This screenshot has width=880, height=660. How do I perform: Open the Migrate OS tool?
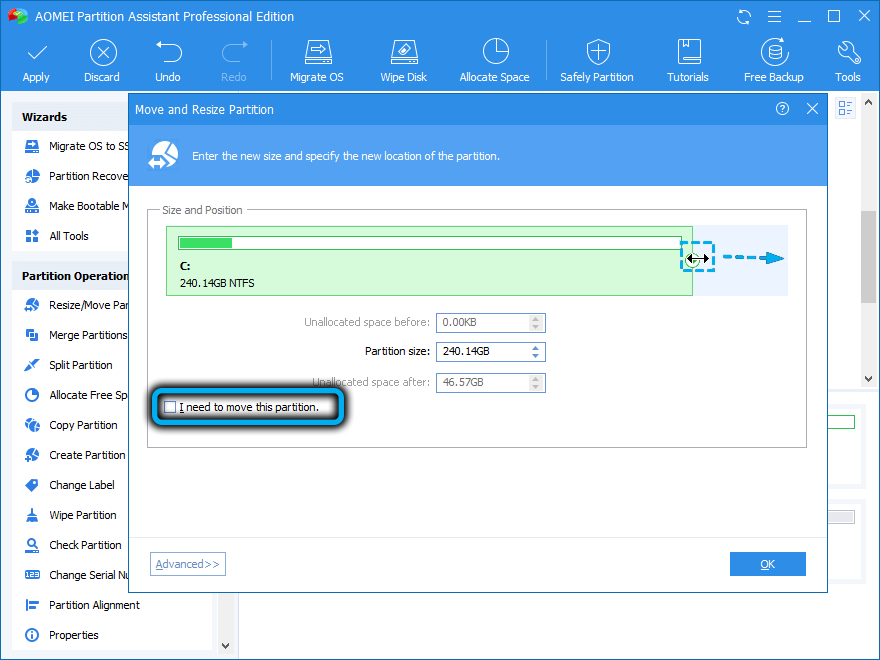point(318,53)
